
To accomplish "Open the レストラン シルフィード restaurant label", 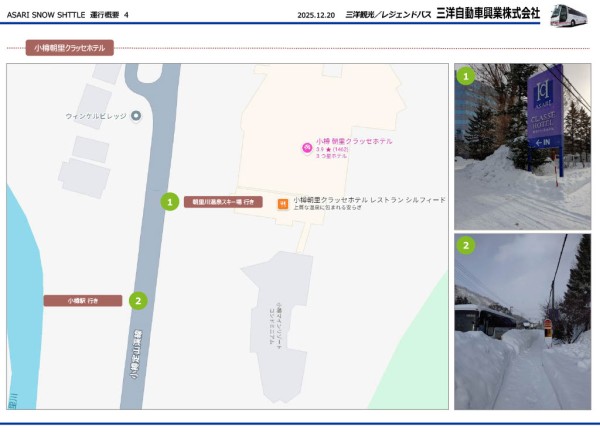I will click(x=368, y=200).
